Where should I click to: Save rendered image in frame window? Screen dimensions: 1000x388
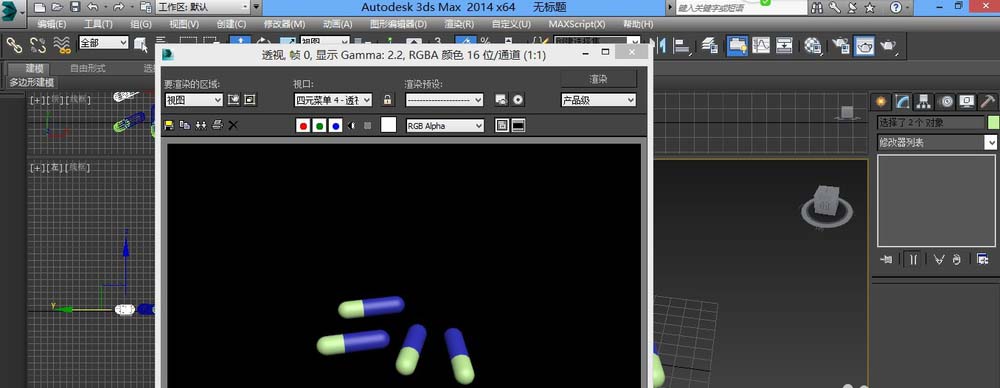tap(169, 125)
